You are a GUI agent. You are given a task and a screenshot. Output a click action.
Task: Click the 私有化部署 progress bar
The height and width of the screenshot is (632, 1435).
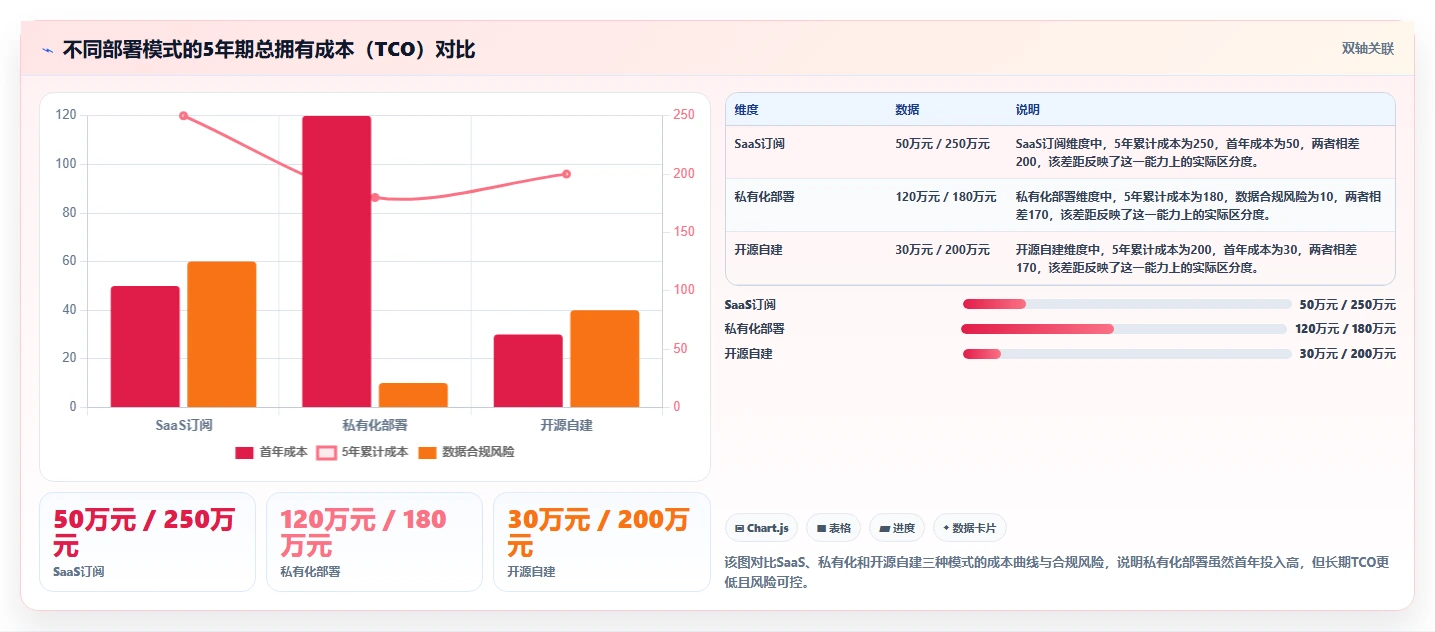pos(1124,329)
